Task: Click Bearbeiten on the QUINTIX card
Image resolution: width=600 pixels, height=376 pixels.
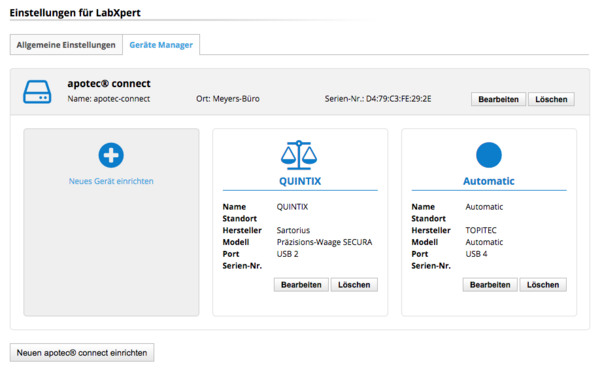Action: pos(301,285)
